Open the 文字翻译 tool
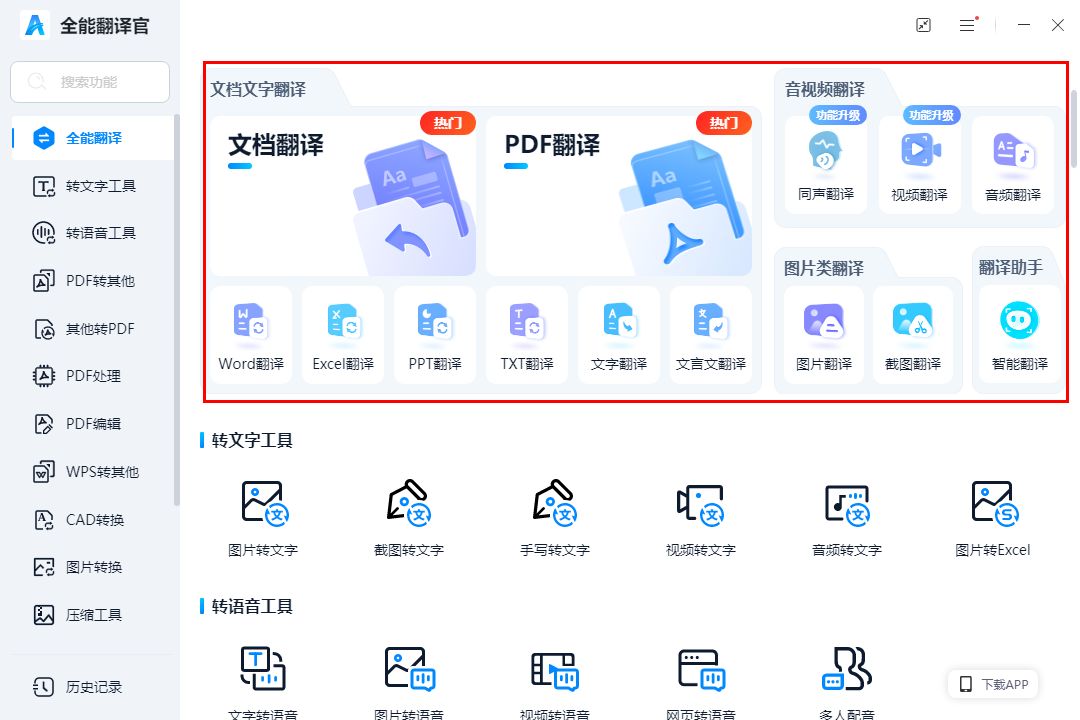The width and height of the screenshot is (1080, 720). pos(619,335)
